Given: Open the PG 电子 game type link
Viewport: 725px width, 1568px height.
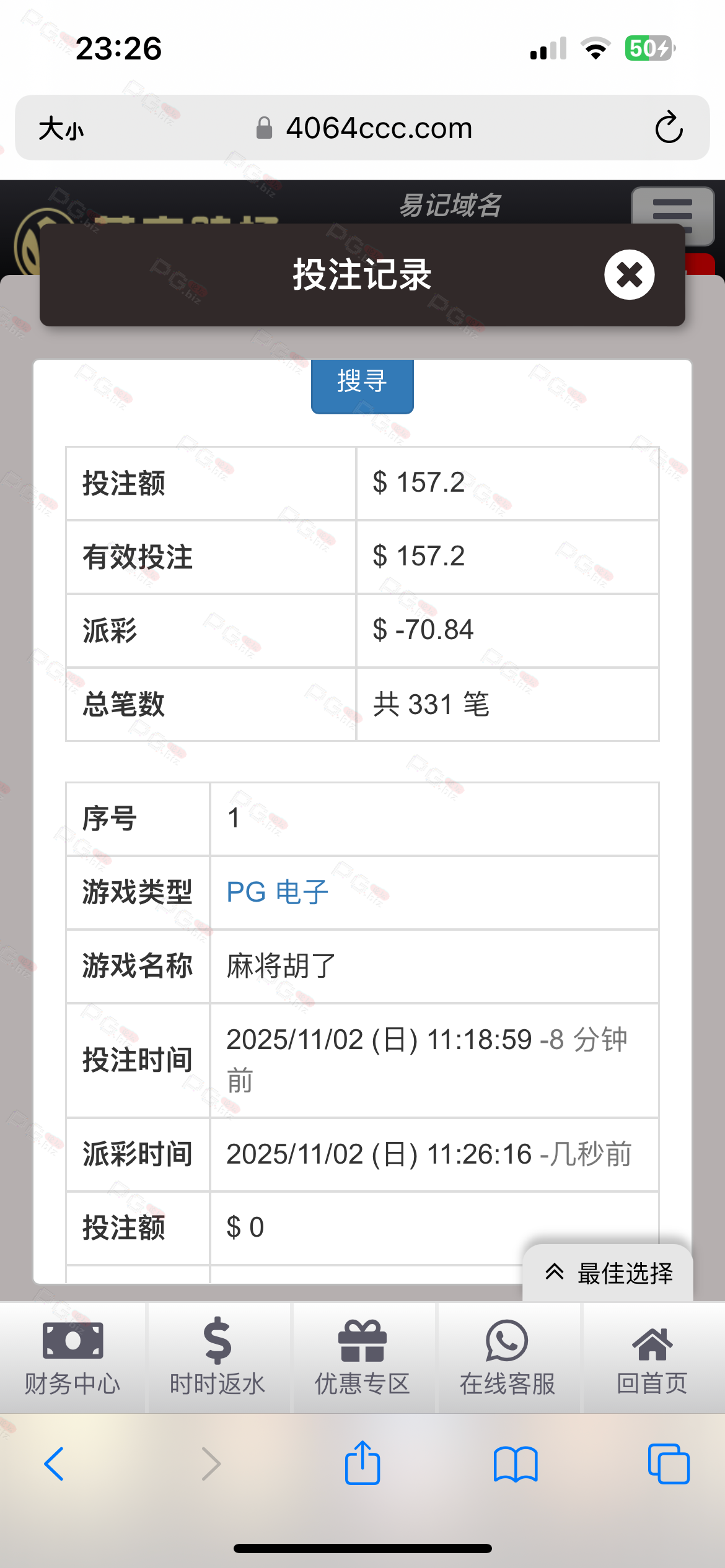Looking at the screenshot, I should pyautogui.click(x=277, y=892).
